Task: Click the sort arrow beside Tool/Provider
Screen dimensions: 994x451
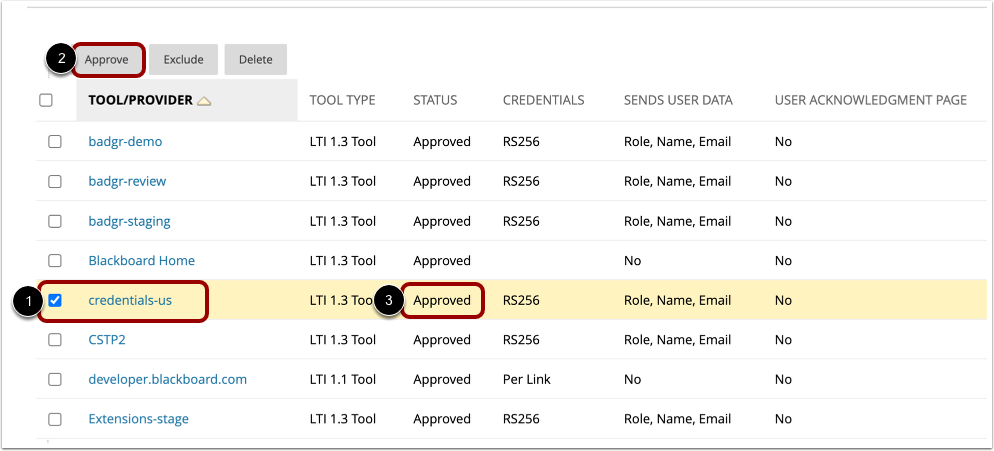Action: pos(204,101)
